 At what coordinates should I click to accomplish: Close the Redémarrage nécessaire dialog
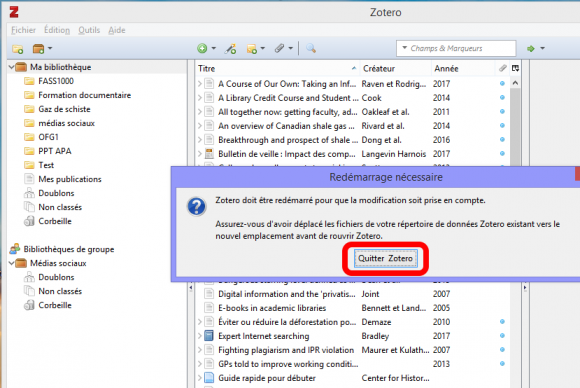tap(577, 174)
